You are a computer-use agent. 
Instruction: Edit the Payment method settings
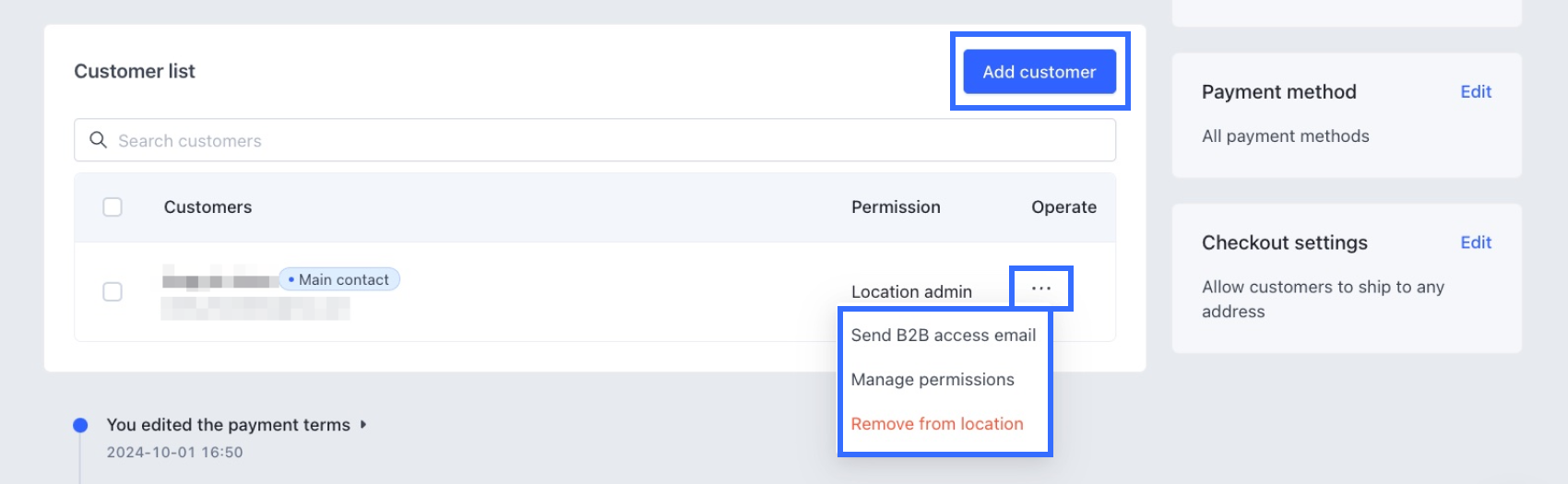[1475, 92]
